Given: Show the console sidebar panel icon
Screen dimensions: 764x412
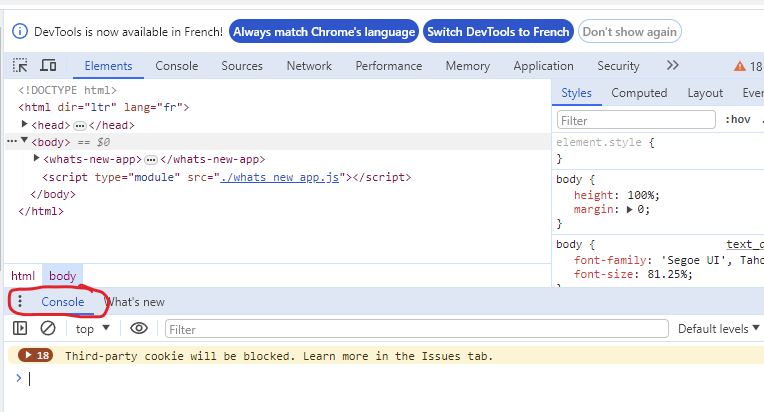Looking at the screenshot, I should pyautogui.click(x=20, y=328).
